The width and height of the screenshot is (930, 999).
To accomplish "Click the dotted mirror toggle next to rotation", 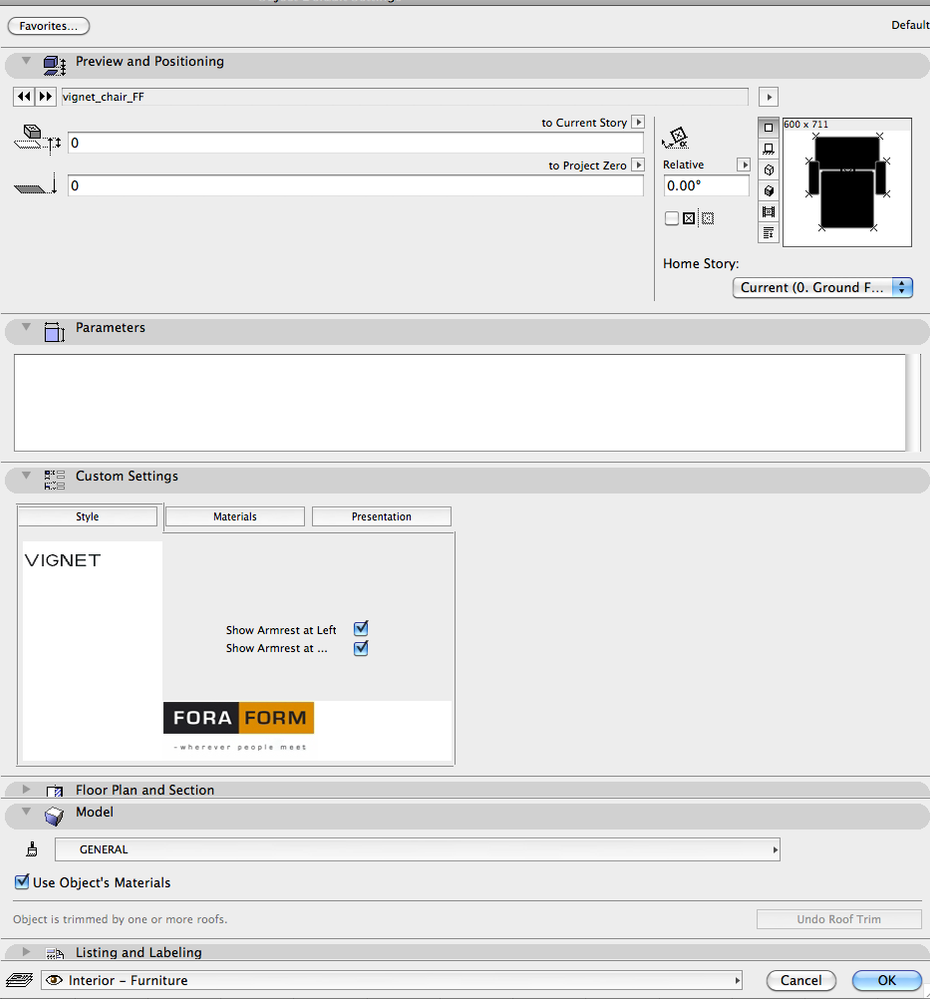I will tap(707, 218).
